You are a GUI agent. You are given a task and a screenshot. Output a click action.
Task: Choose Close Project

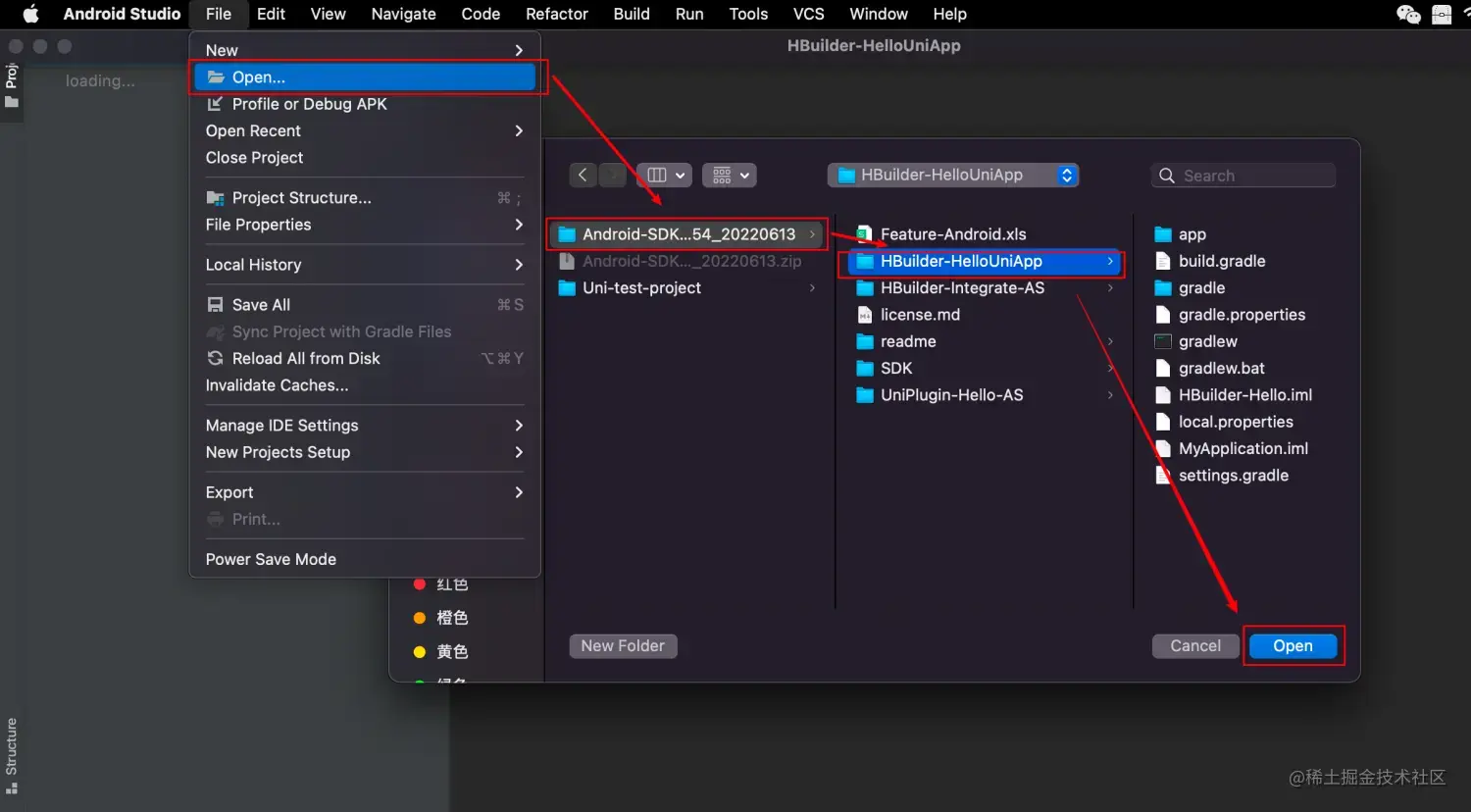(365, 158)
